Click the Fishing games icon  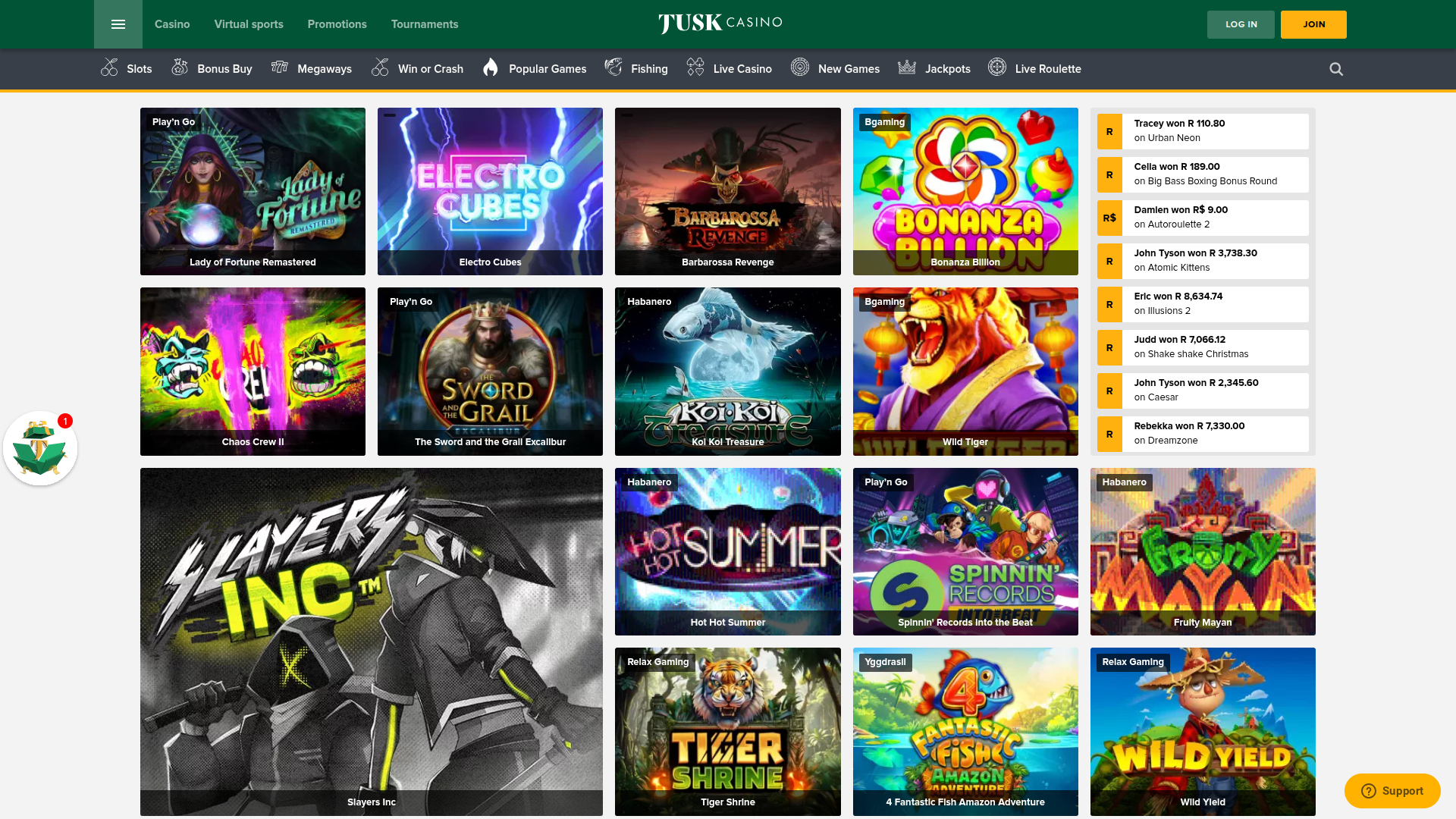[613, 67]
